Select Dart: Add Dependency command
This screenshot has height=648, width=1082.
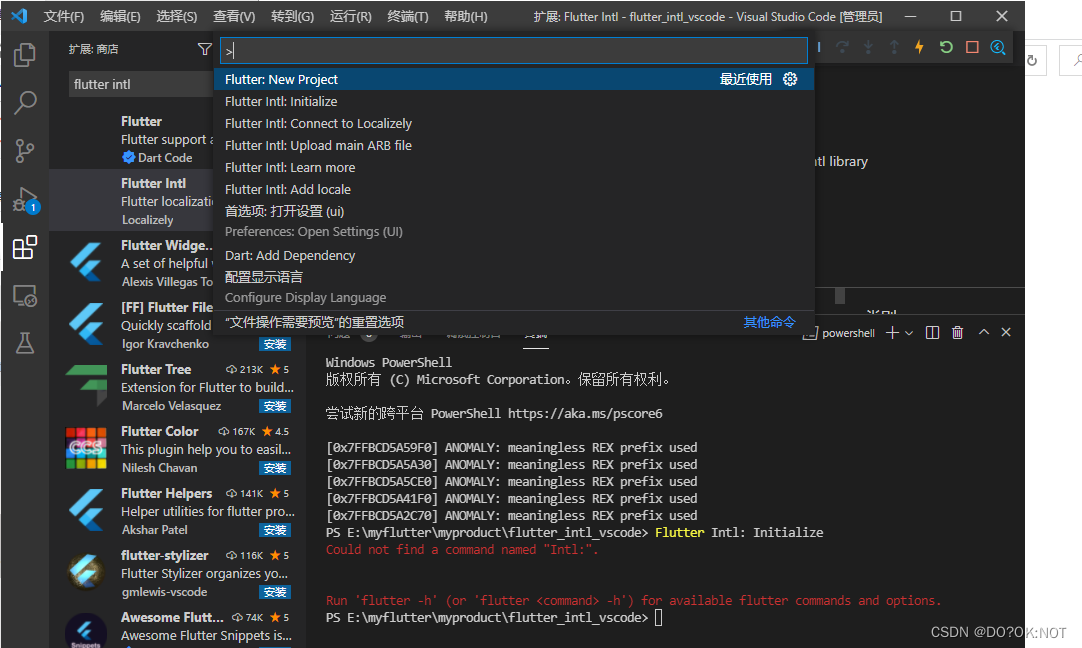click(514, 255)
